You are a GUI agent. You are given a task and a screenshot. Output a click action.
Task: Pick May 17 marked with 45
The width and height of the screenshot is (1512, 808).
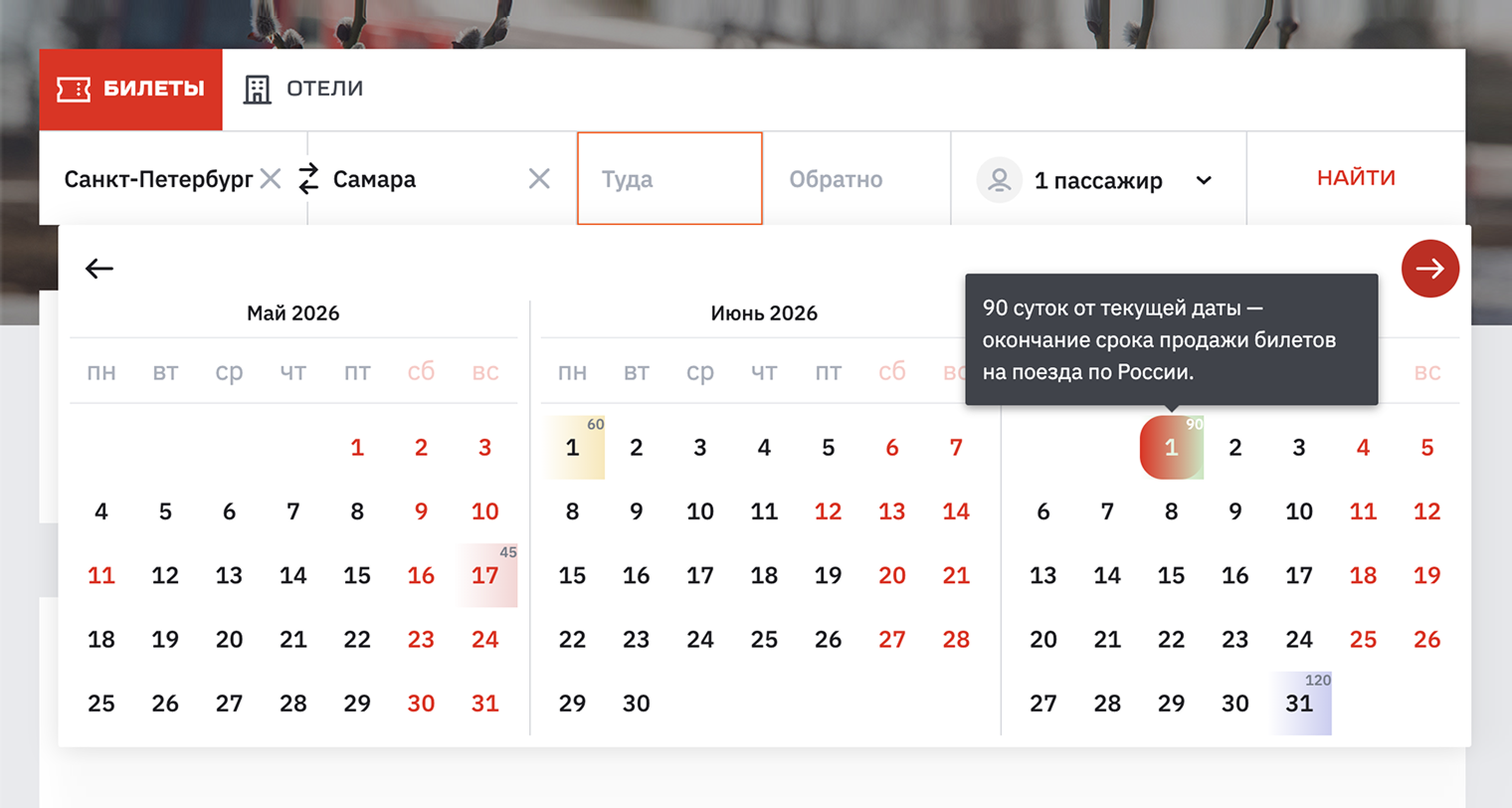click(x=485, y=575)
